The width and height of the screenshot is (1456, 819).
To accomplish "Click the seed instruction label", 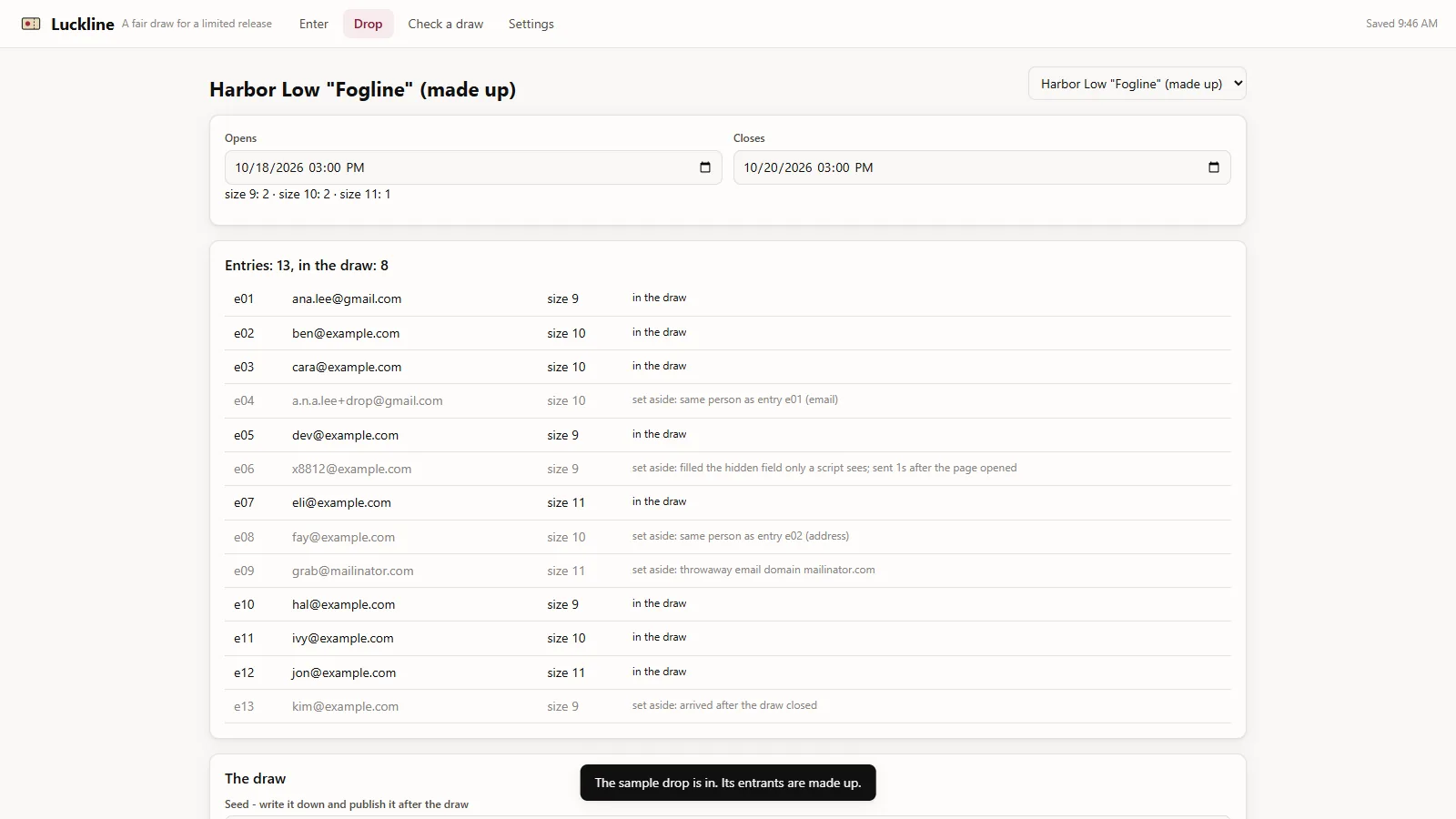I will (347, 804).
